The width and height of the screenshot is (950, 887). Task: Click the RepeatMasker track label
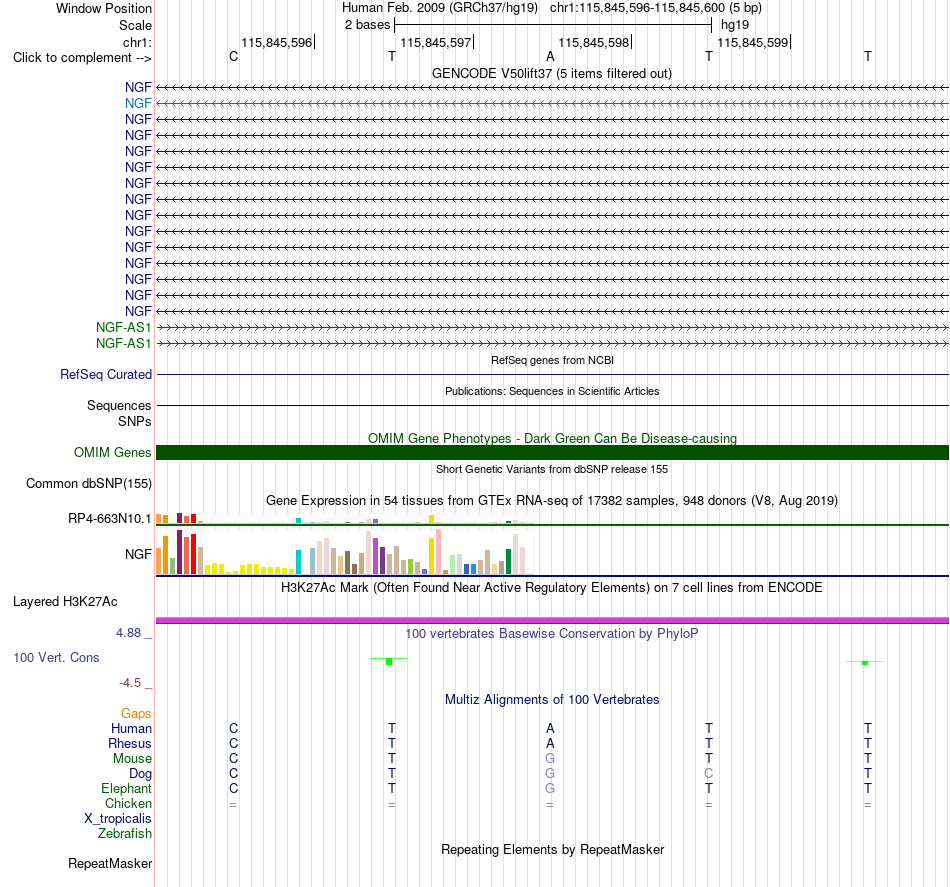[110, 863]
